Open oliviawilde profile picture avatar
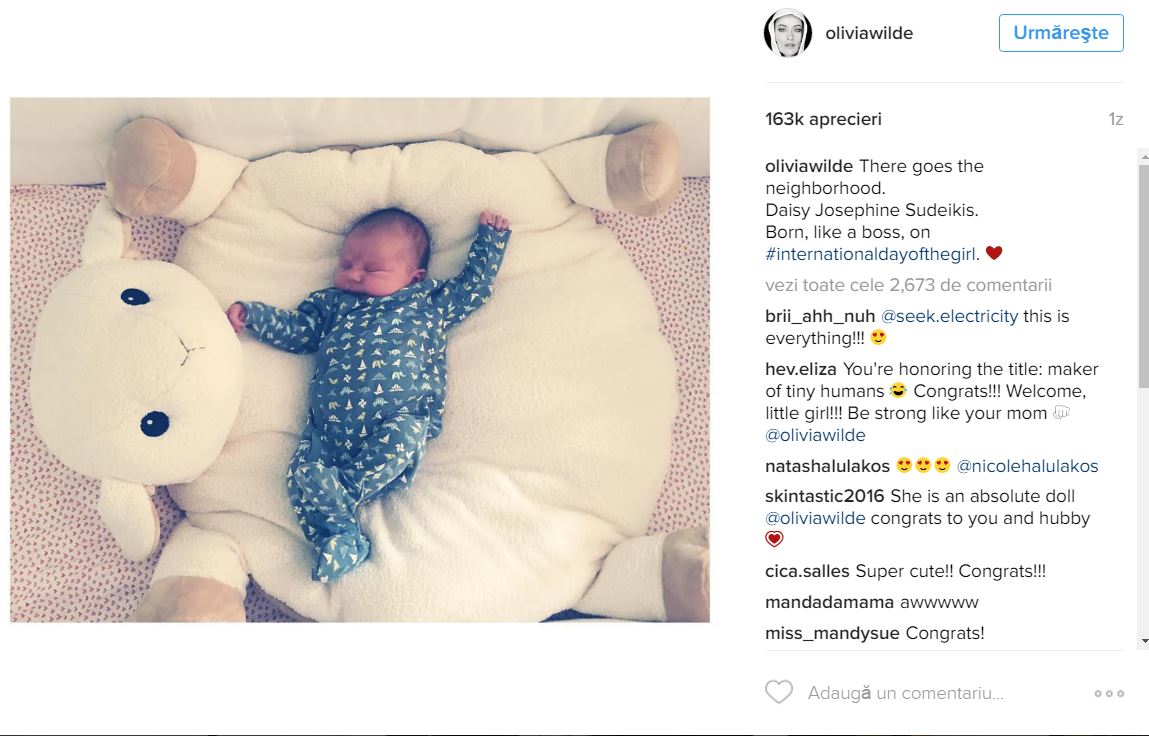This screenshot has width=1149, height=736. tap(788, 33)
